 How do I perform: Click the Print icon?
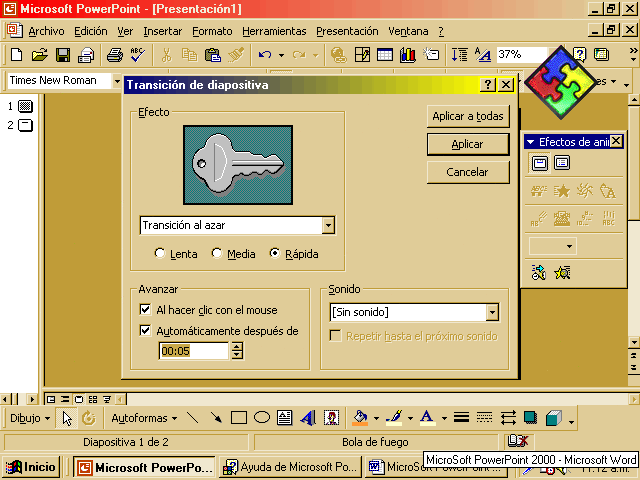tap(115, 55)
